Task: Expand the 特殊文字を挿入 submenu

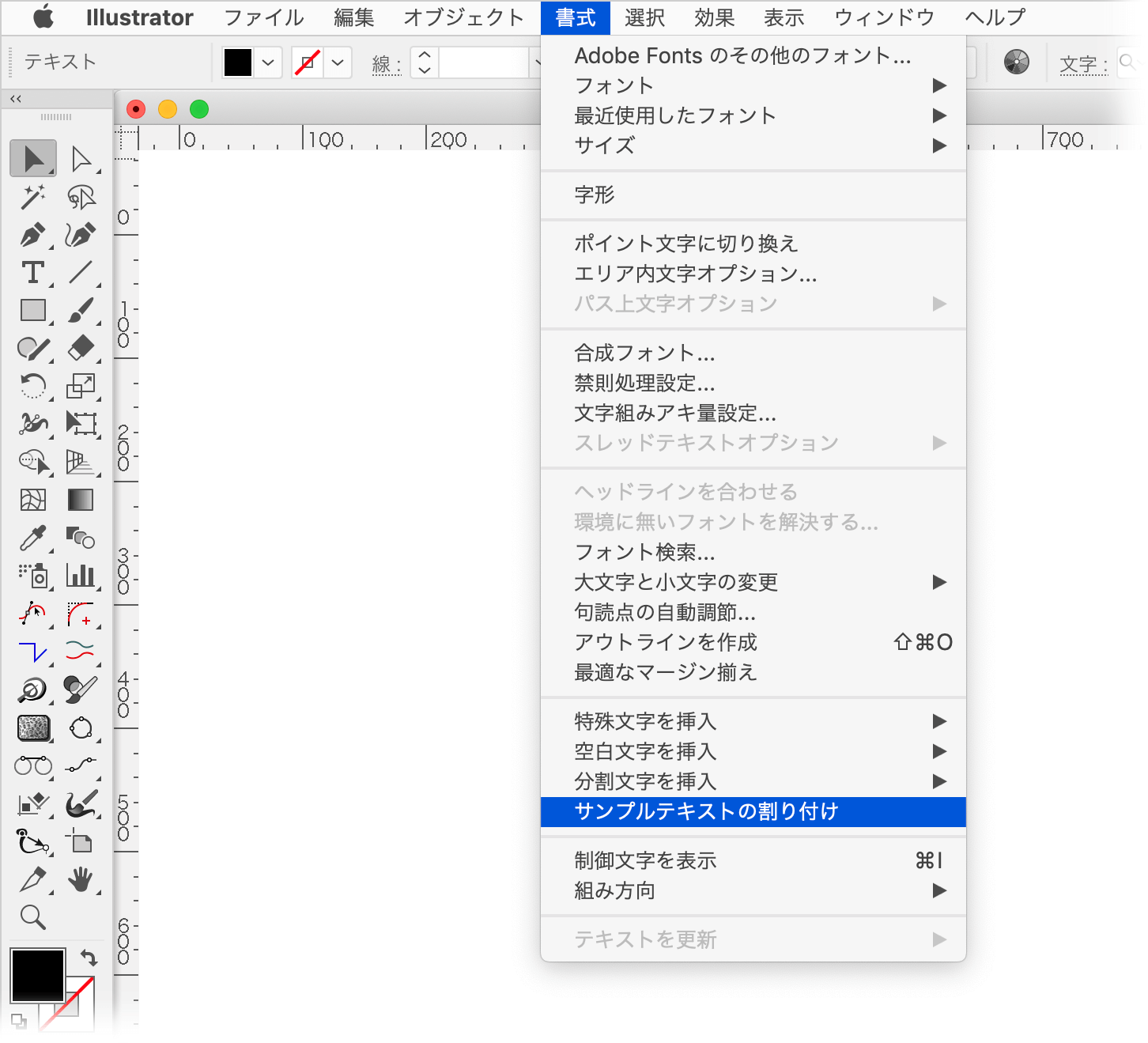Action: pyautogui.click(x=753, y=721)
